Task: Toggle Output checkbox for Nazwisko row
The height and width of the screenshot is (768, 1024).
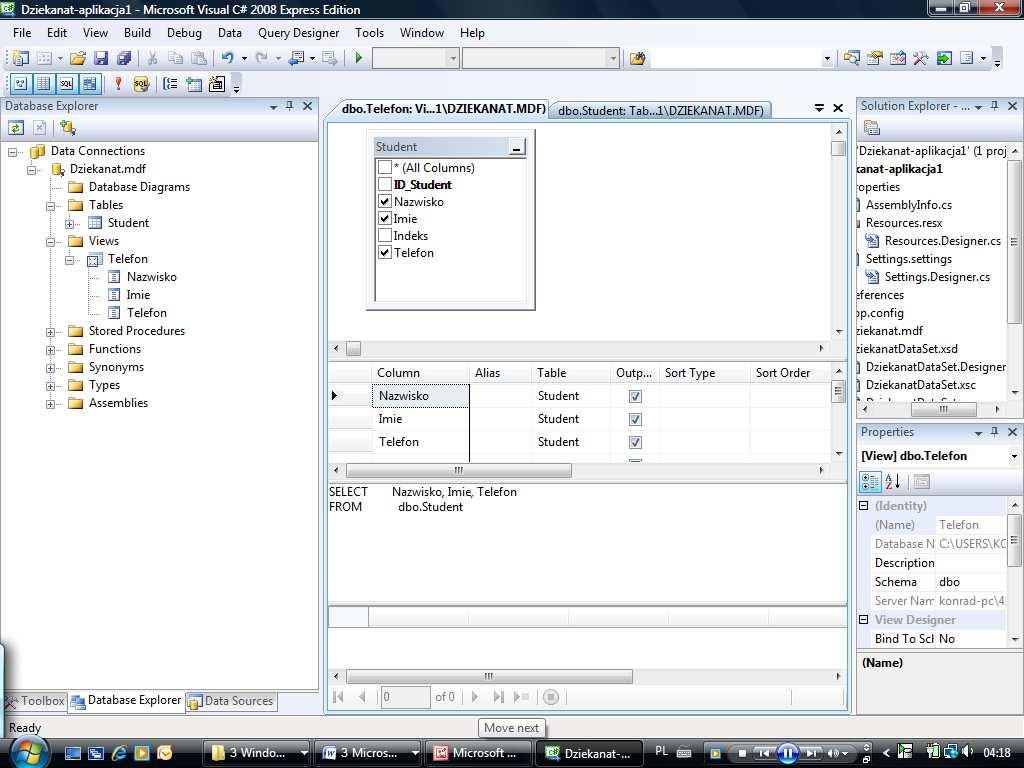Action: (635, 396)
